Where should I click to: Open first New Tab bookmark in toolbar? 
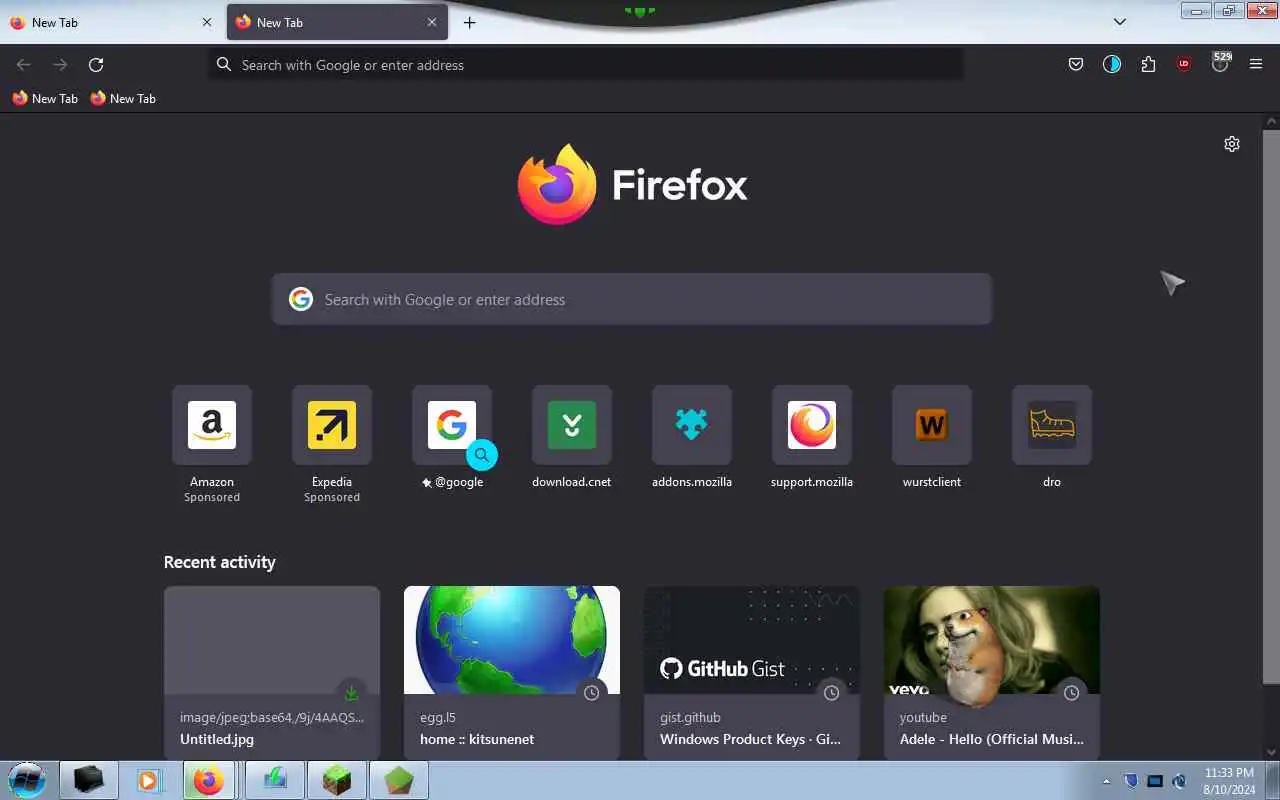(45, 98)
